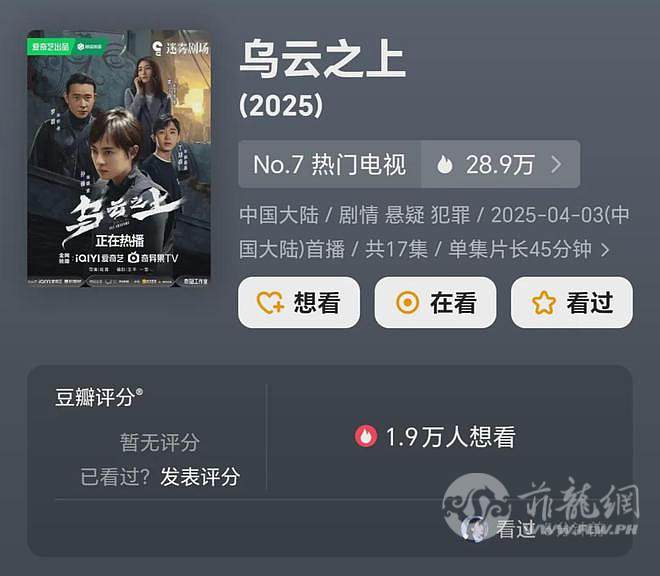The height and width of the screenshot is (576, 660).
Task: Open the 豆瓣评分 heading
Action: (x=98, y=397)
